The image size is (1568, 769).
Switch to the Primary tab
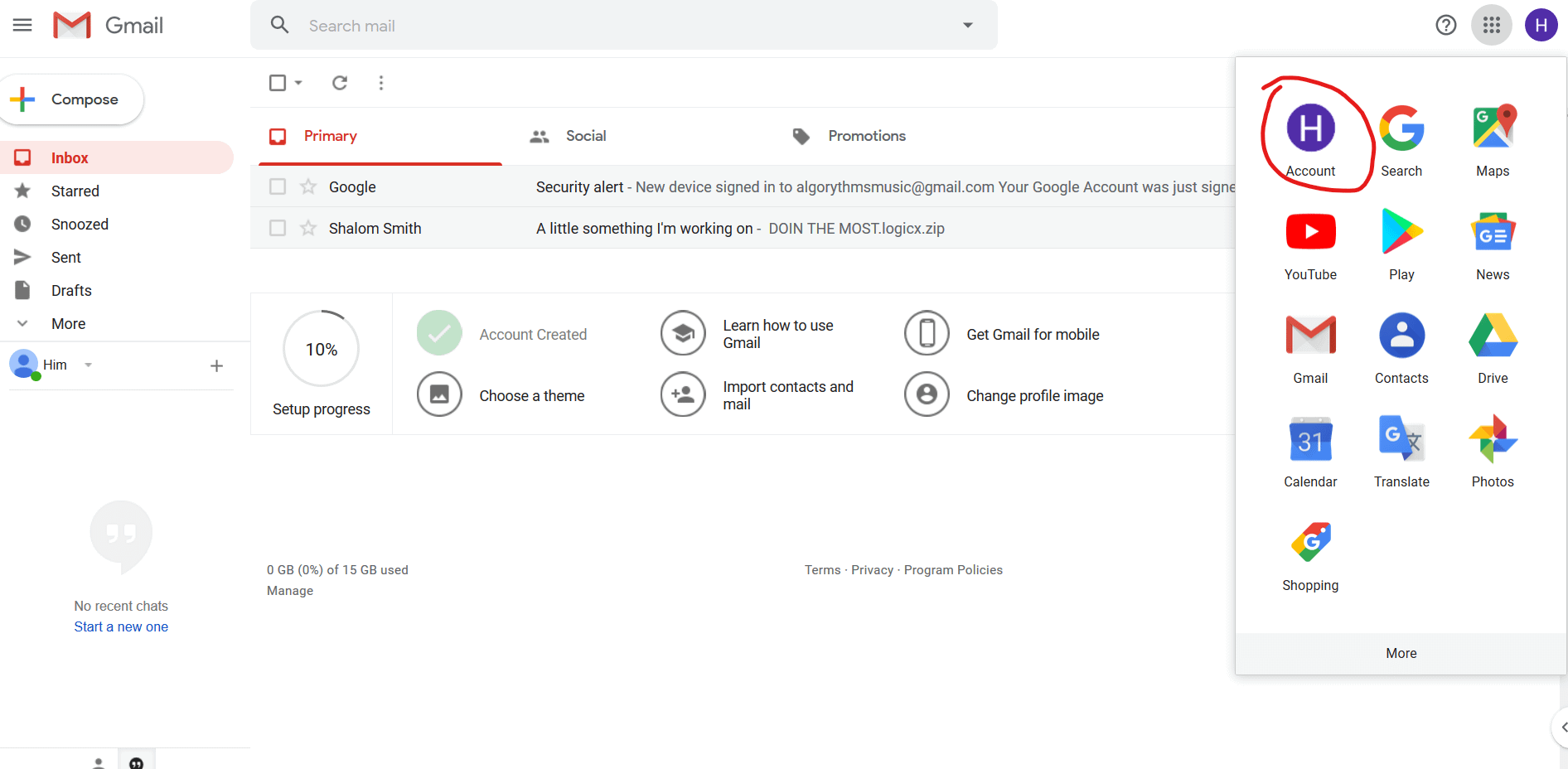point(380,136)
